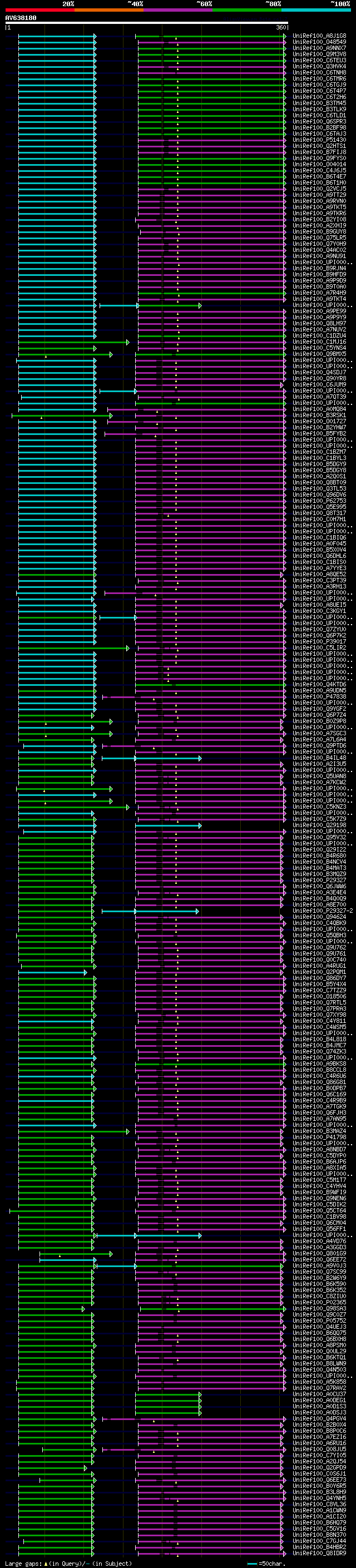The width and height of the screenshot is (356, 1568).
Task: Select the UniRef100_Q9BMX5 label
Action: [319, 354]
